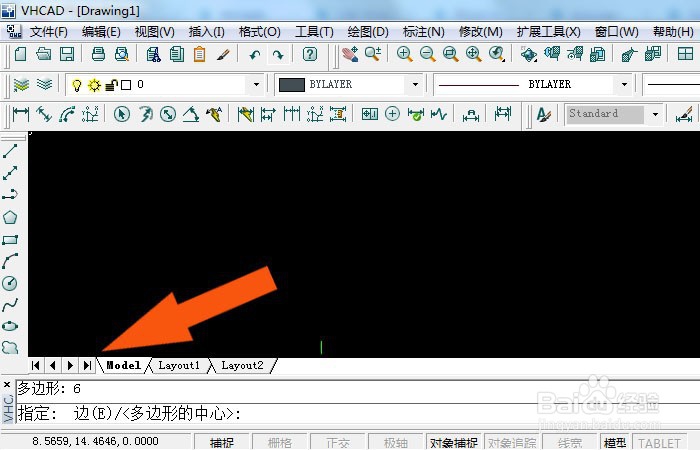Open the help question mark icon

[x=310, y=54]
